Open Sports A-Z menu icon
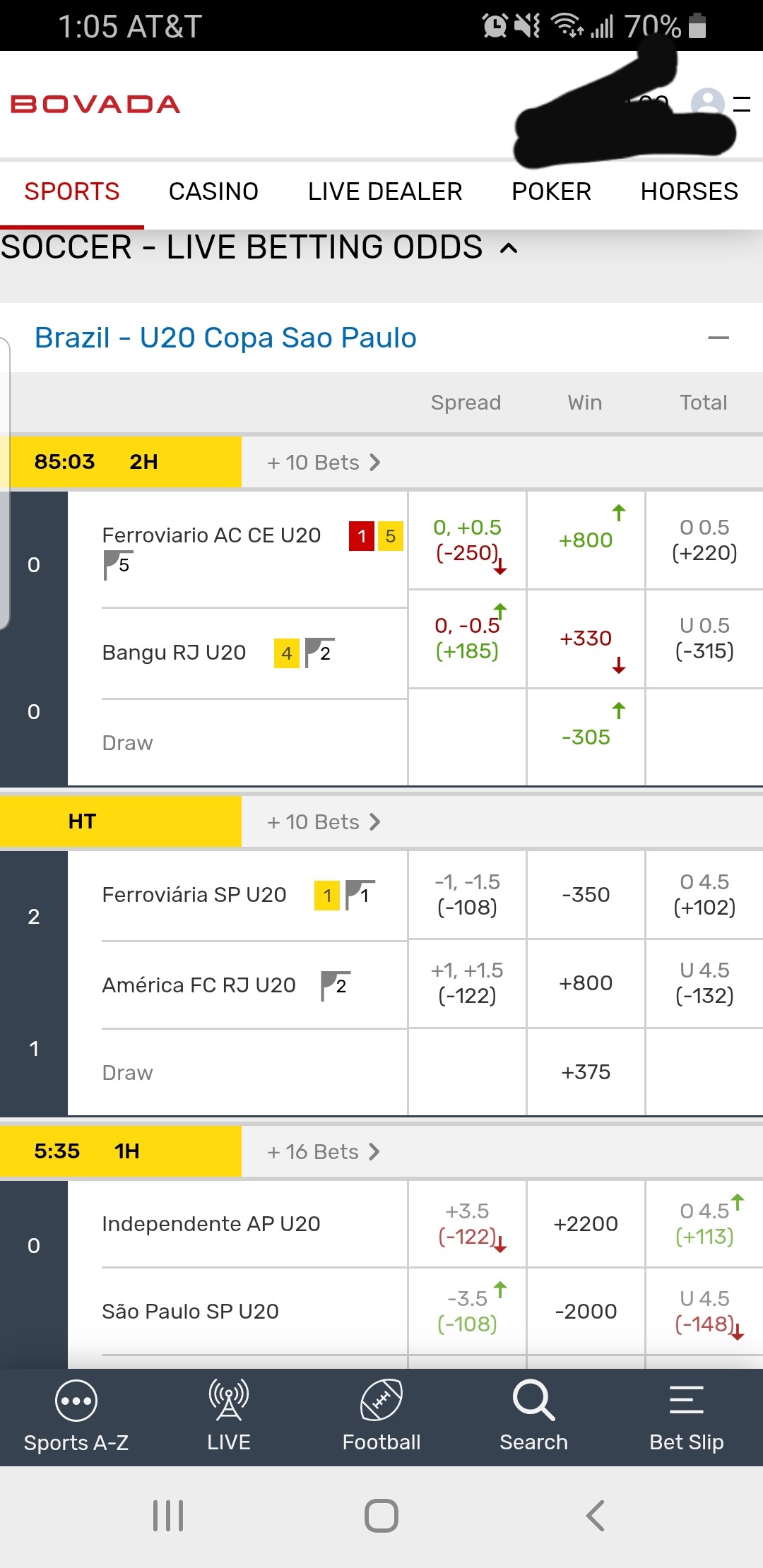The height and width of the screenshot is (1568, 763). pyautogui.click(x=76, y=1401)
